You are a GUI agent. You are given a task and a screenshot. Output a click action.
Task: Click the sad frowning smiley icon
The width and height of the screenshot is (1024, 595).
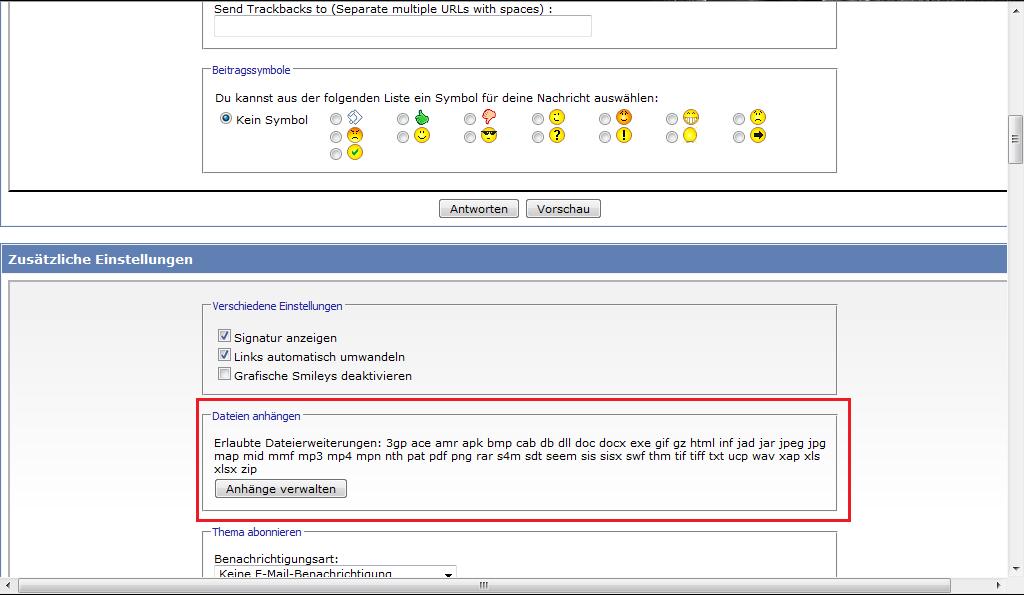[x=758, y=118]
